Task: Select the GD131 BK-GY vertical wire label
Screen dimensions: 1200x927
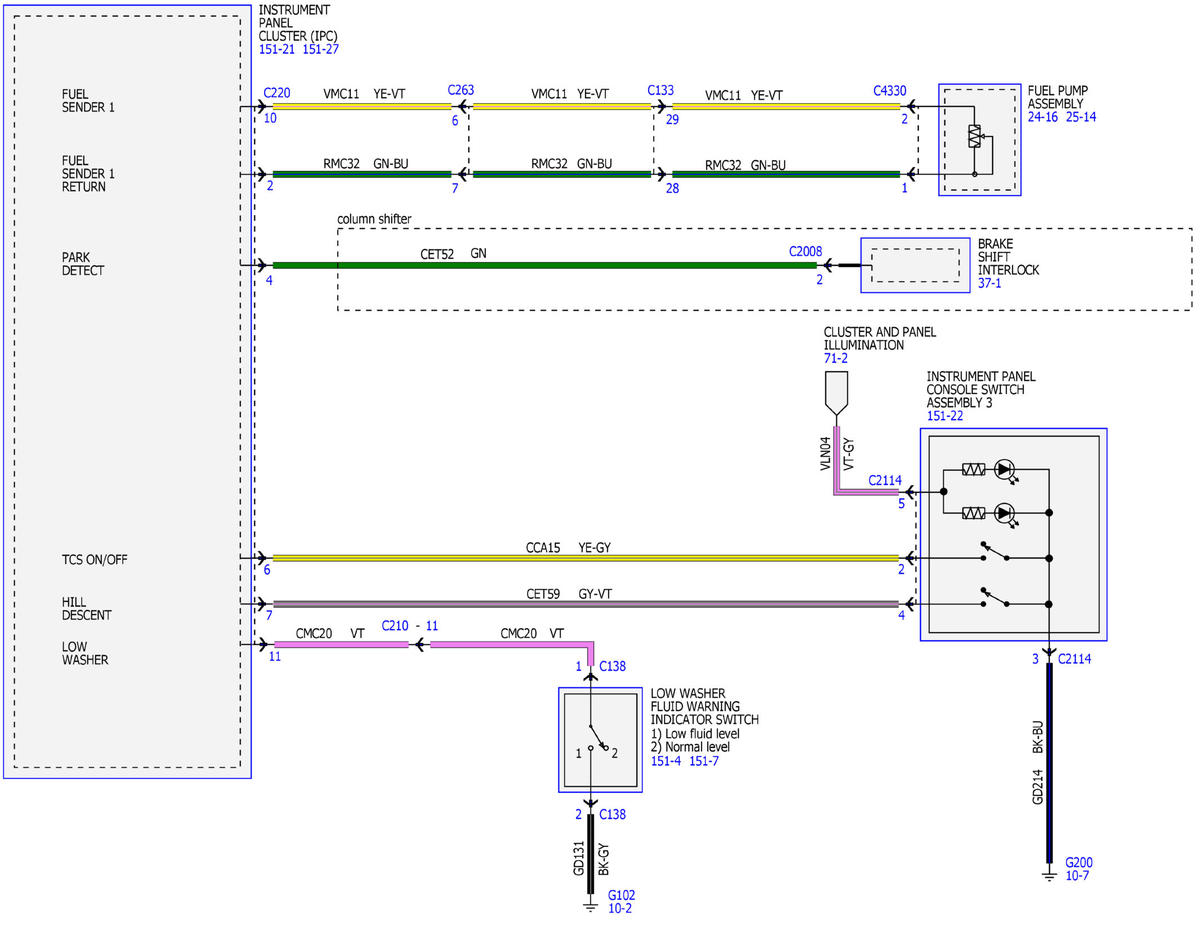Action: [x=593, y=860]
